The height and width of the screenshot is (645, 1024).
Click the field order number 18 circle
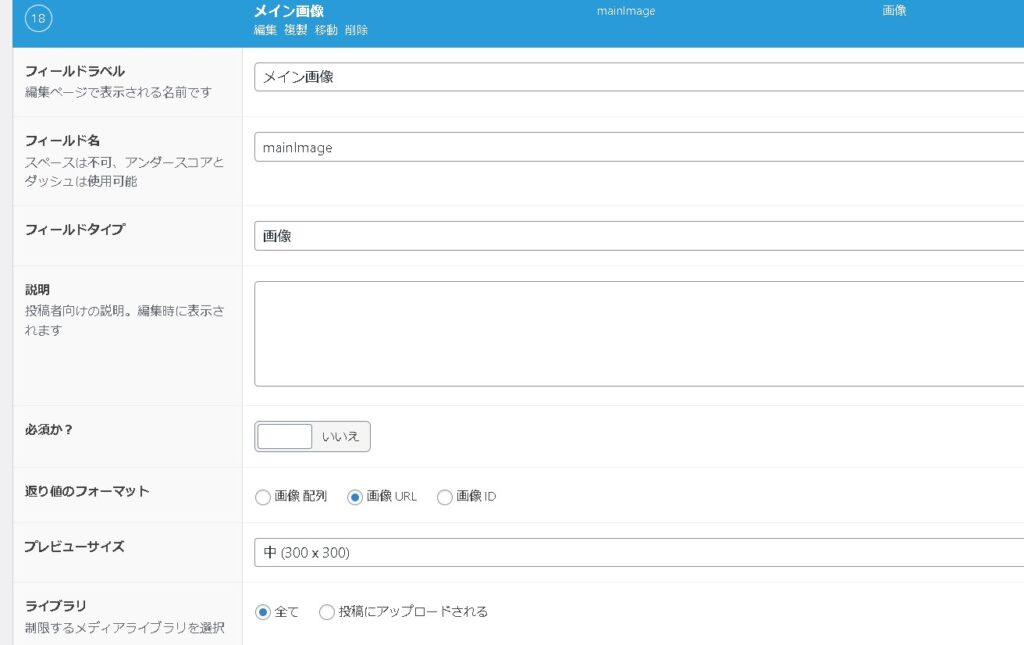[x=38, y=19]
